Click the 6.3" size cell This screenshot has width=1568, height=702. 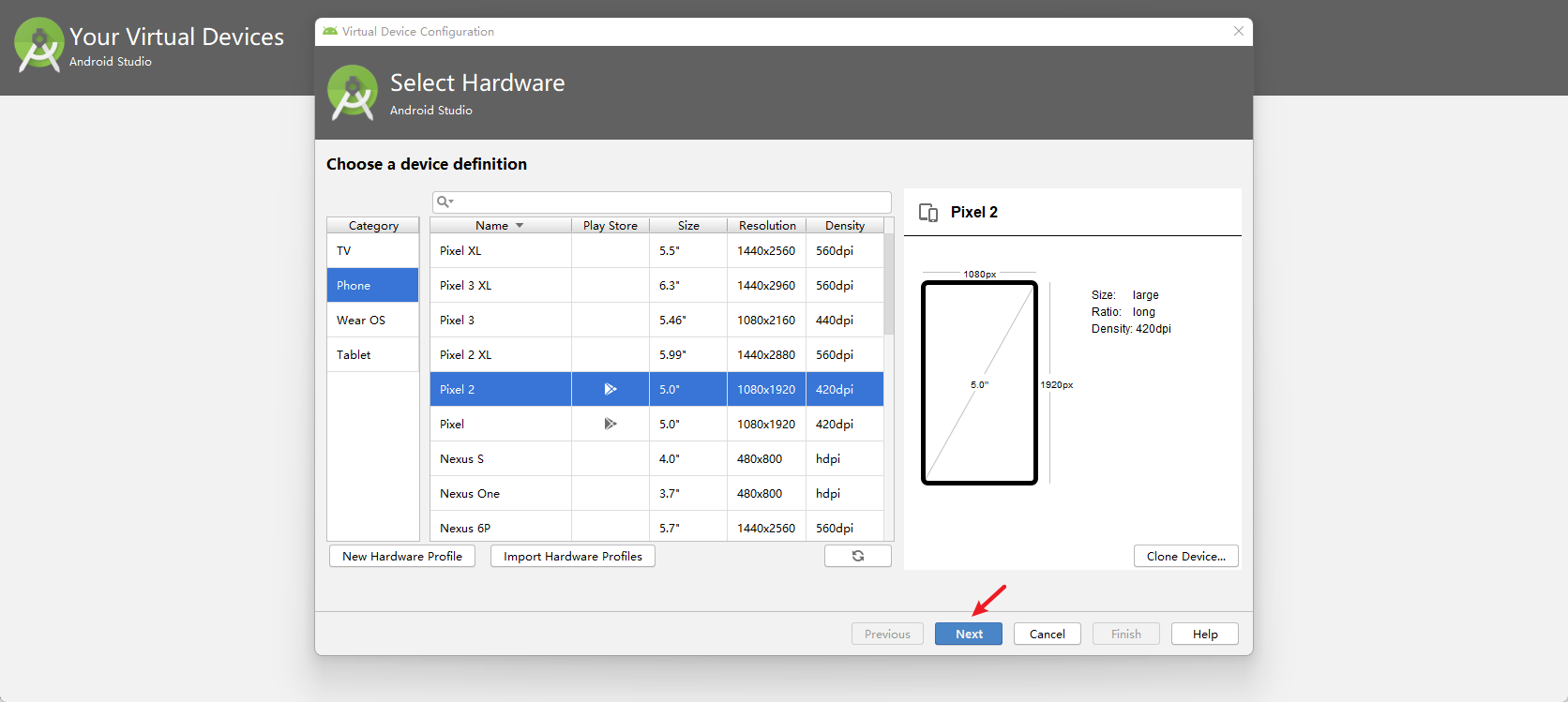(688, 285)
